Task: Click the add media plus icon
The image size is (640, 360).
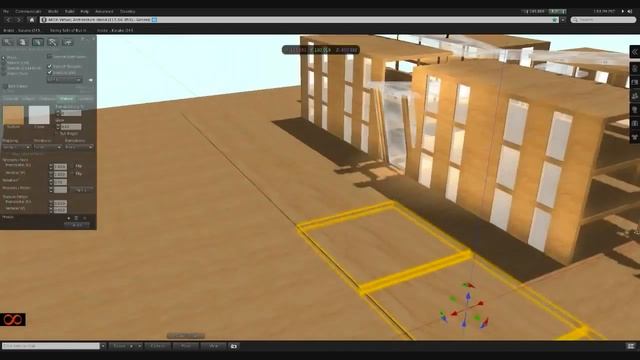Action: click(69, 218)
